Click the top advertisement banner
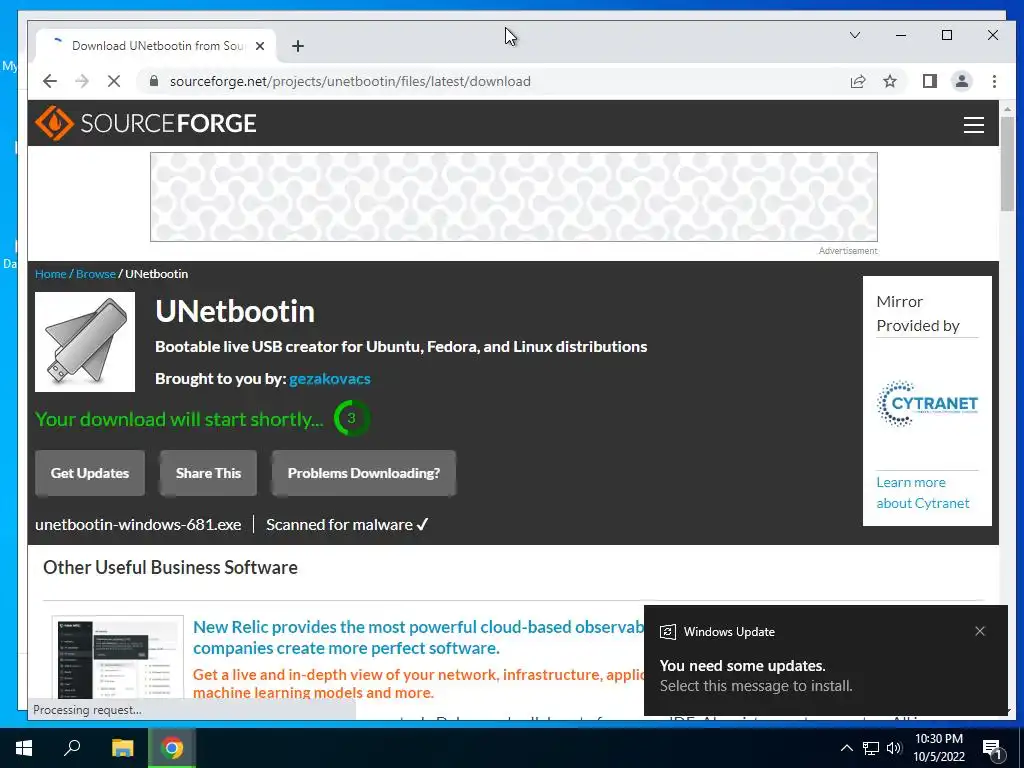The height and width of the screenshot is (768, 1024). coord(514,197)
